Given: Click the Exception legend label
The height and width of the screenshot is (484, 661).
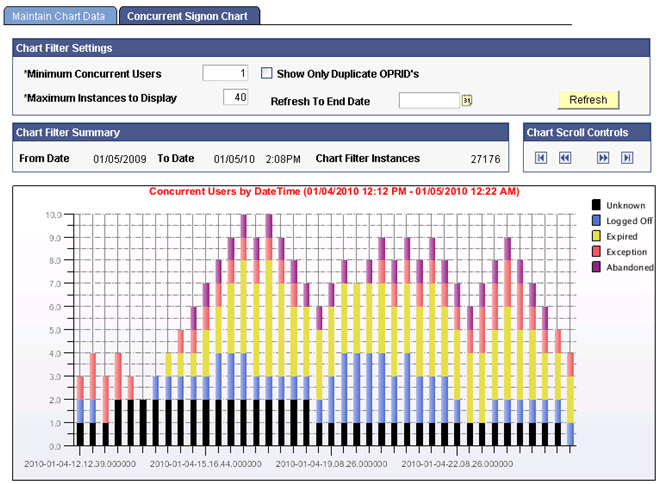Looking at the screenshot, I should click(626, 252).
